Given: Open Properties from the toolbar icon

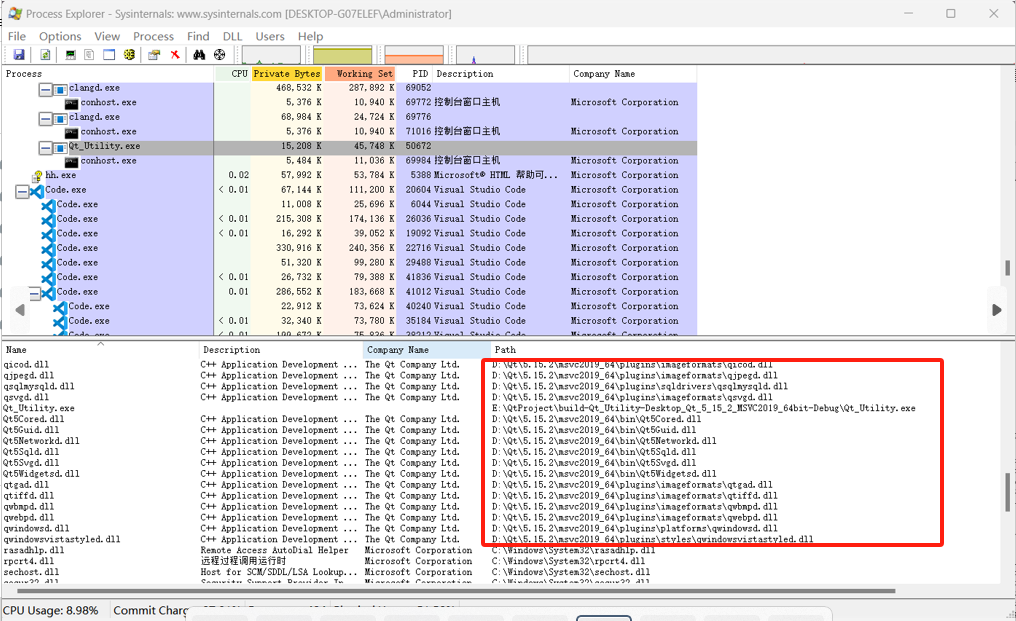Looking at the screenshot, I should coord(154,55).
